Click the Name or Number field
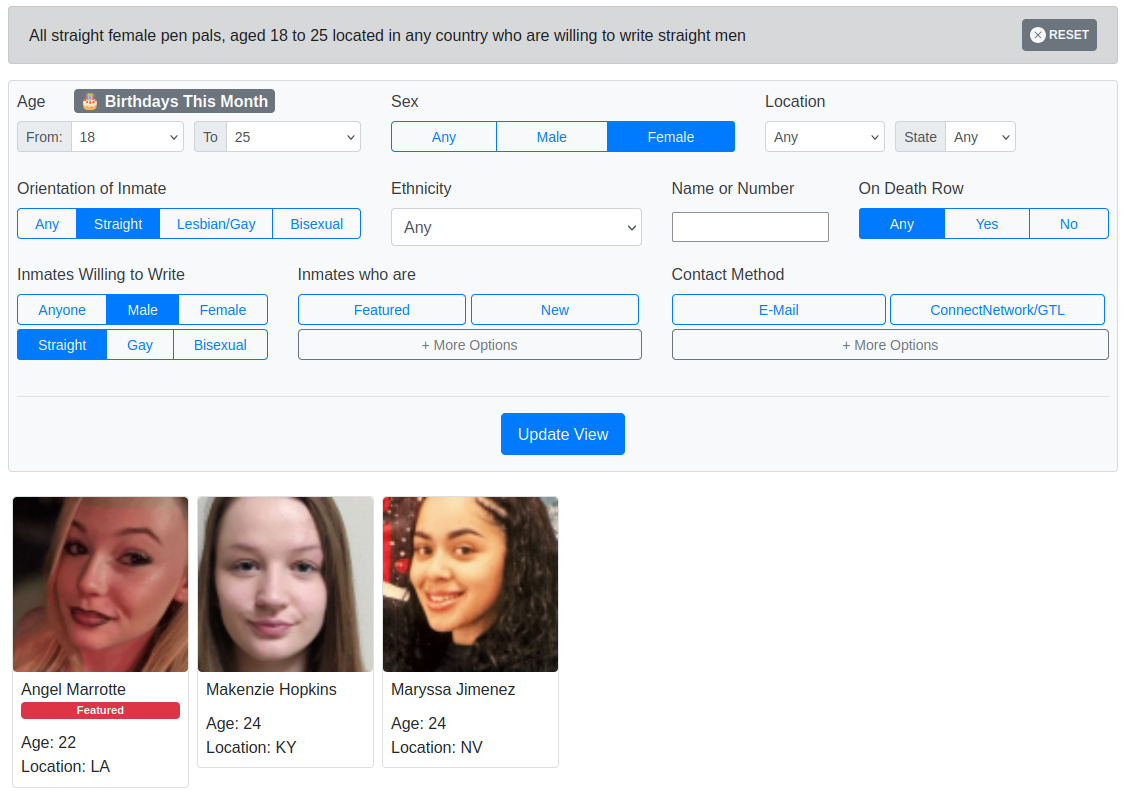1127x800 pixels. click(x=750, y=227)
